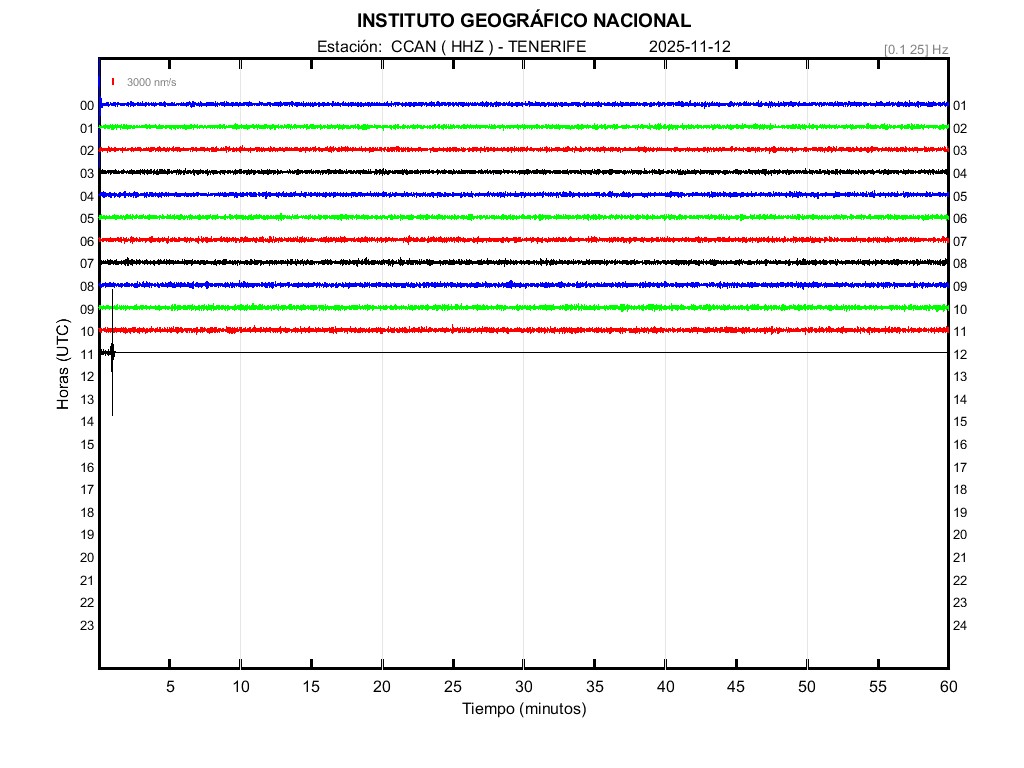
Task: Click the 23 hour label on left axis
Action: click(x=87, y=626)
